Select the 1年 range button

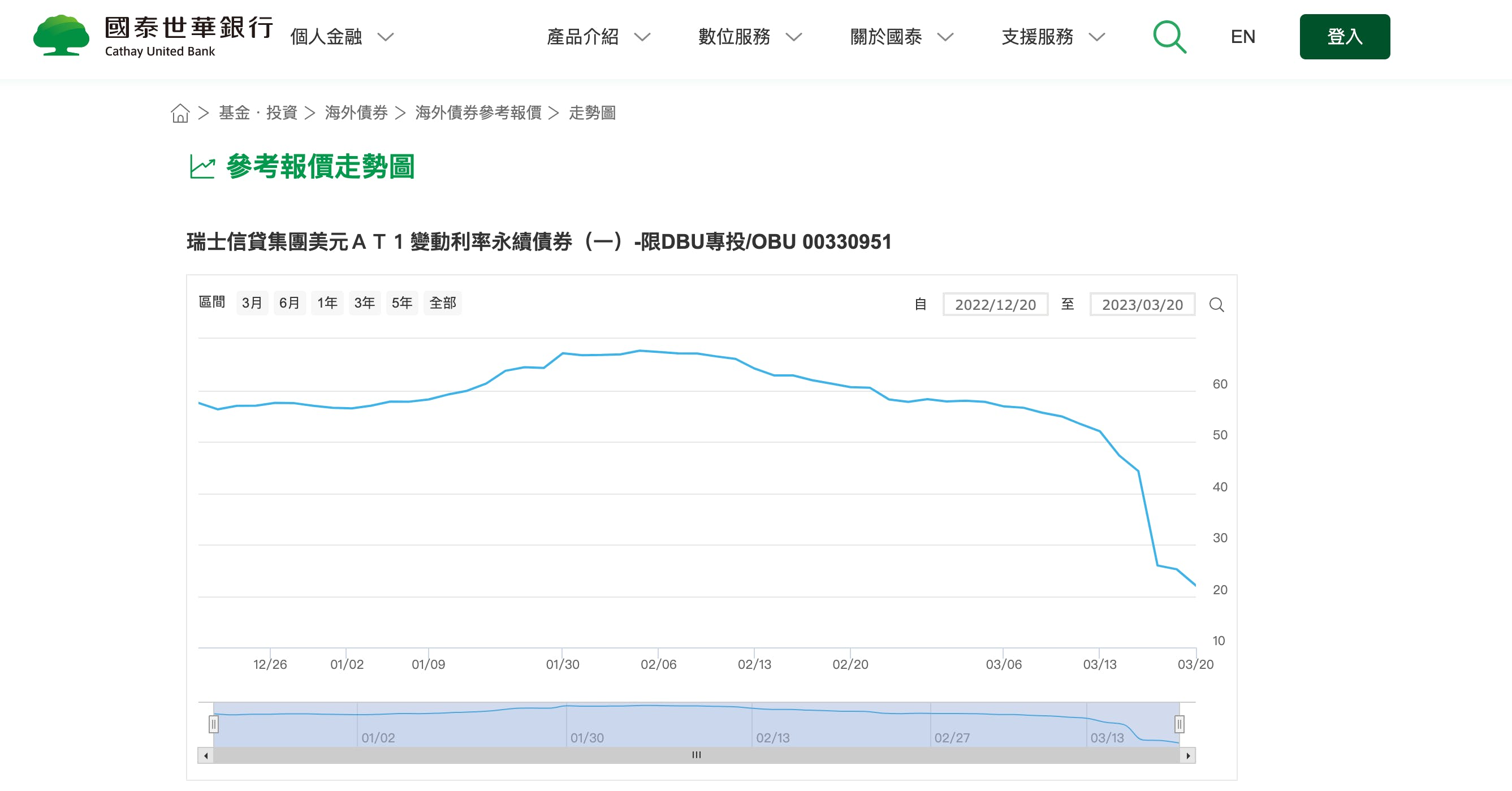(x=327, y=303)
